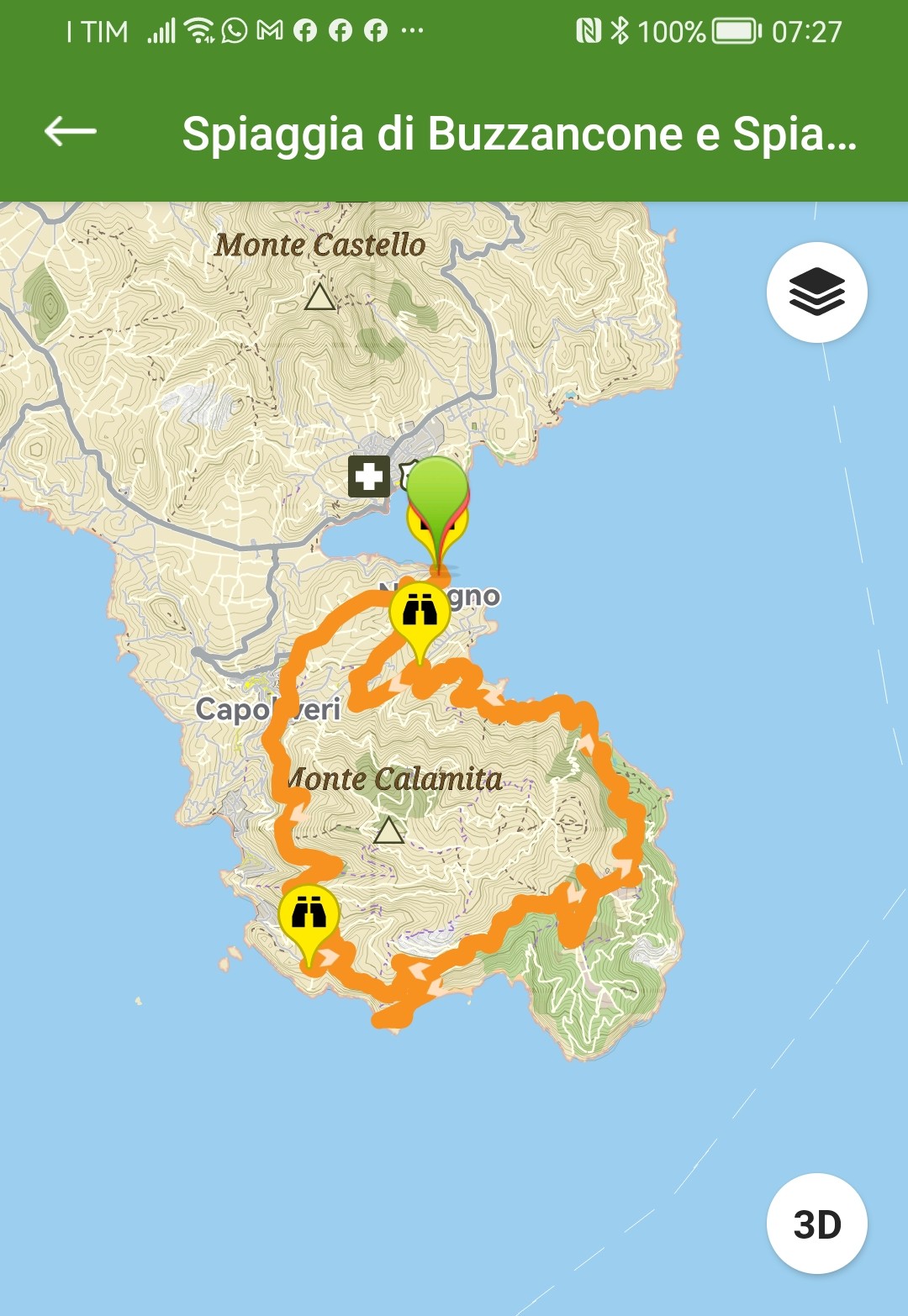Tap the battery status indicator
This screenshot has height=1316, width=908.
736,32
